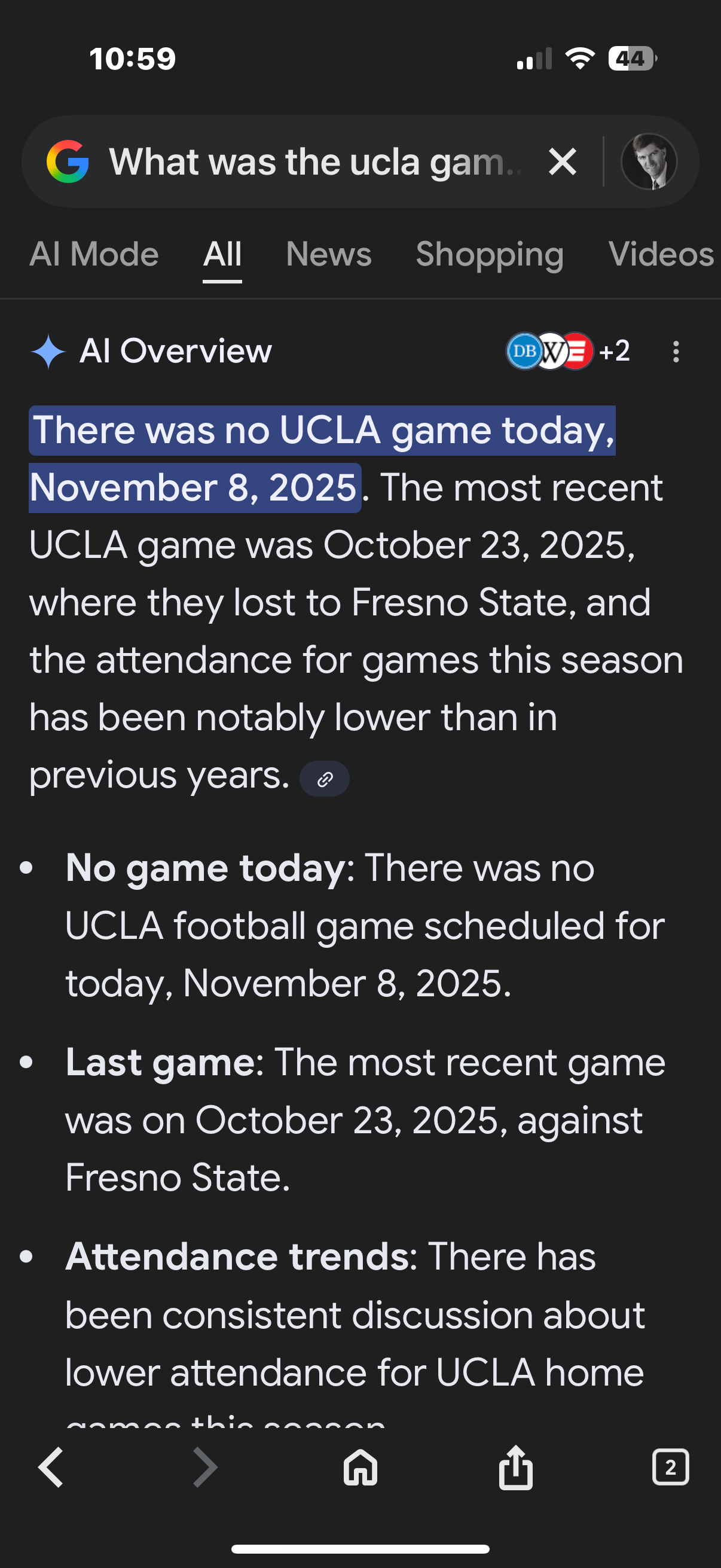721x1568 pixels.
Task: Open the News tab
Action: tap(329, 254)
